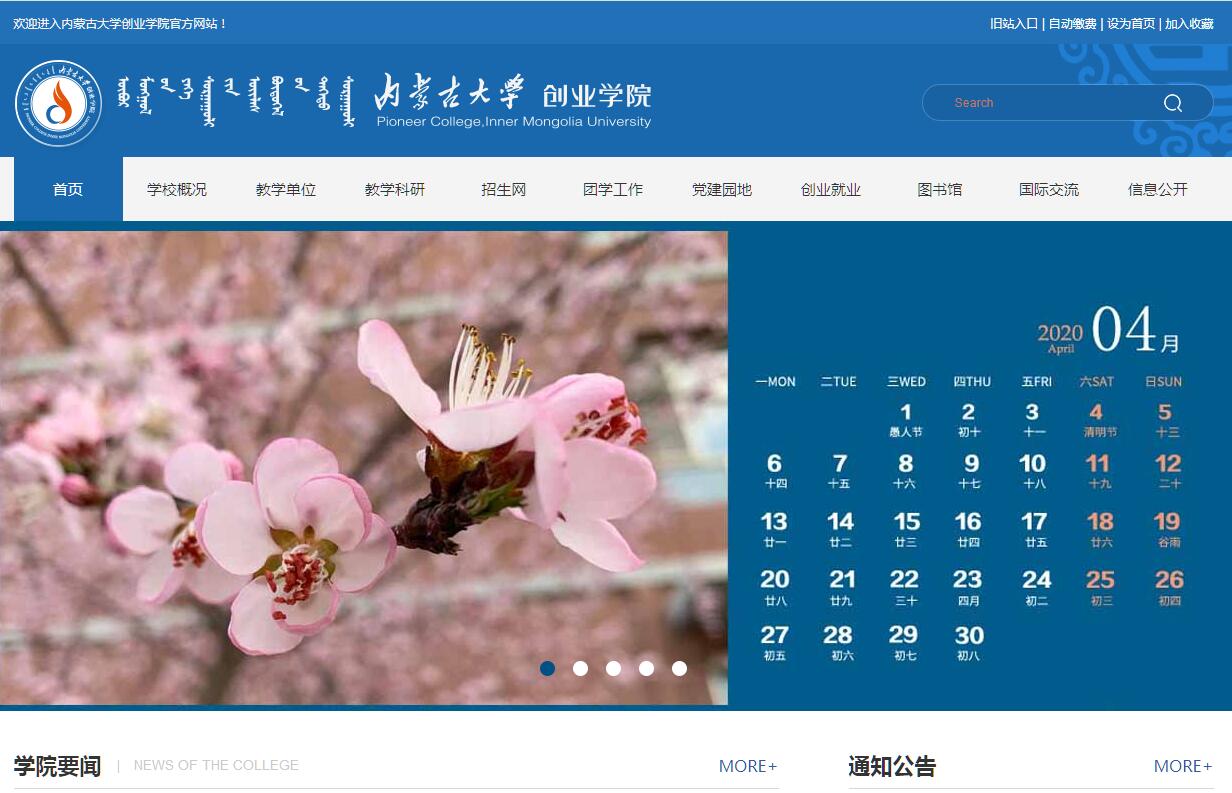Go to the 招生网 page
The height and width of the screenshot is (793, 1232).
[503, 189]
